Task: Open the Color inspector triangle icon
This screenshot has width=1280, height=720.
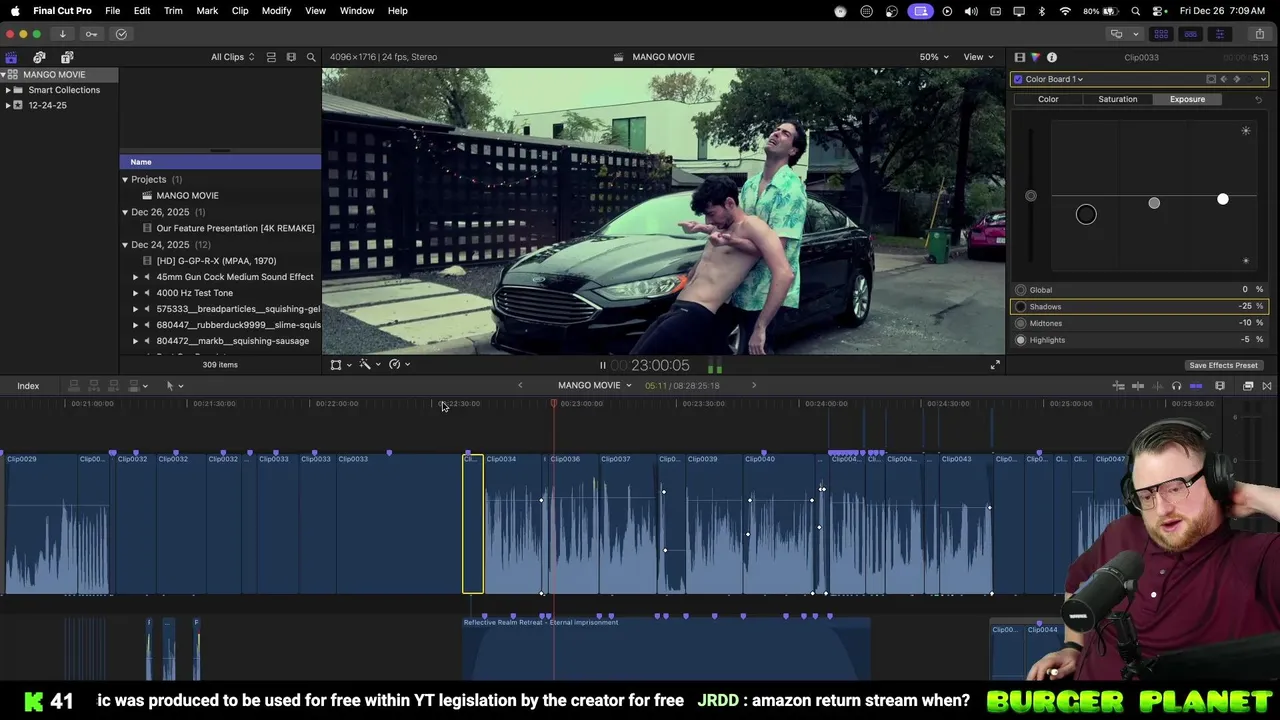Action: click(x=1035, y=57)
